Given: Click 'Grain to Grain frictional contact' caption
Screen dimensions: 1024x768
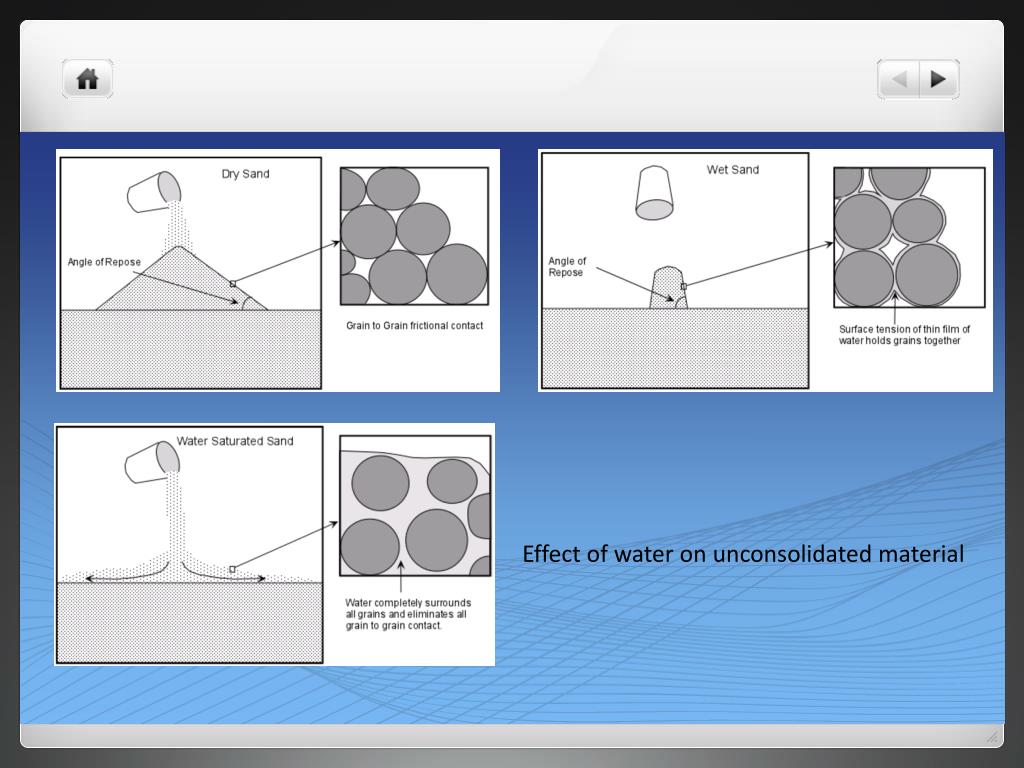Looking at the screenshot, I should pyautogui.click(x=415, y=325).
